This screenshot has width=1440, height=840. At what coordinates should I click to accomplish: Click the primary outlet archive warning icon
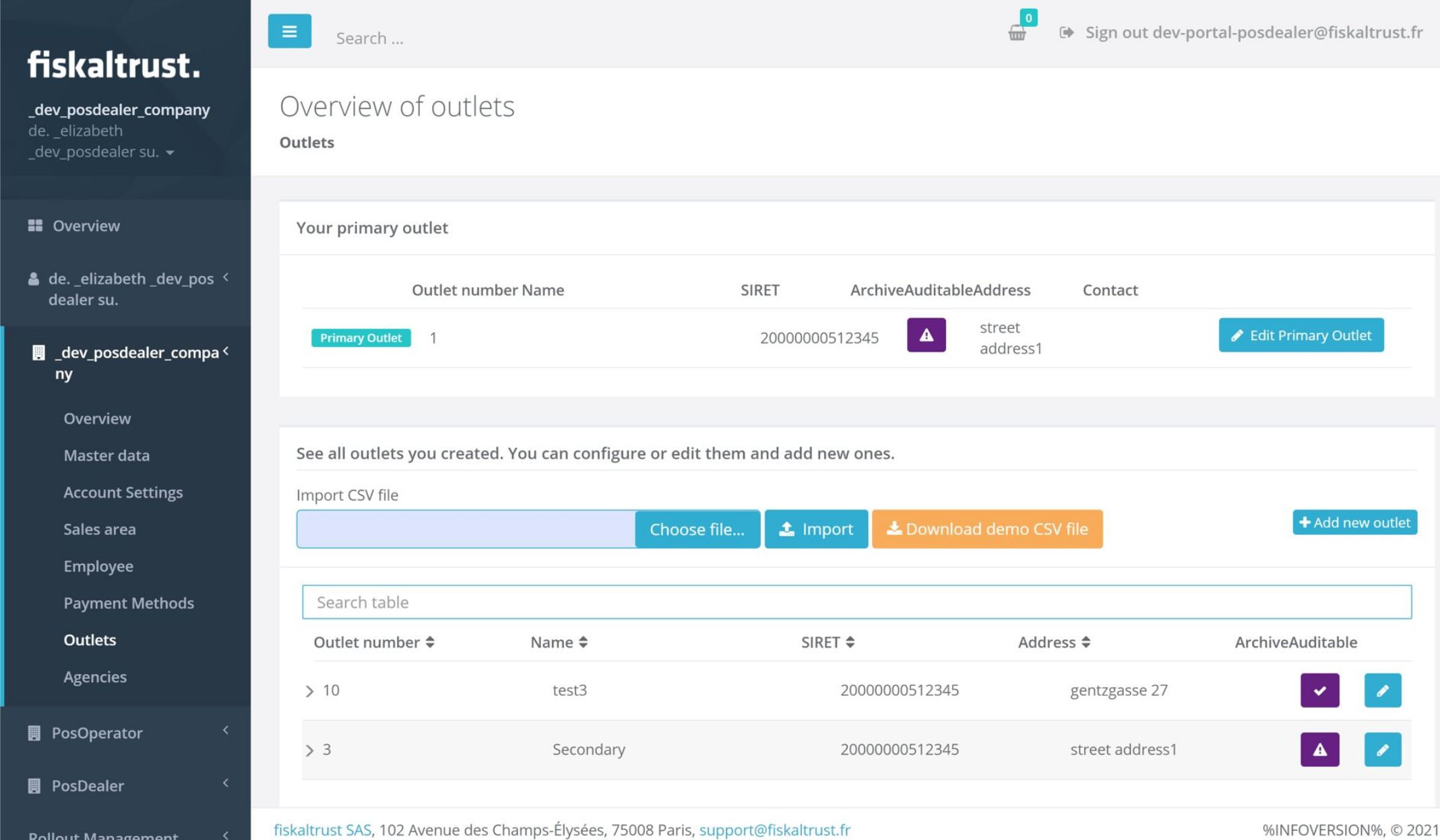(x=926, y=335)
